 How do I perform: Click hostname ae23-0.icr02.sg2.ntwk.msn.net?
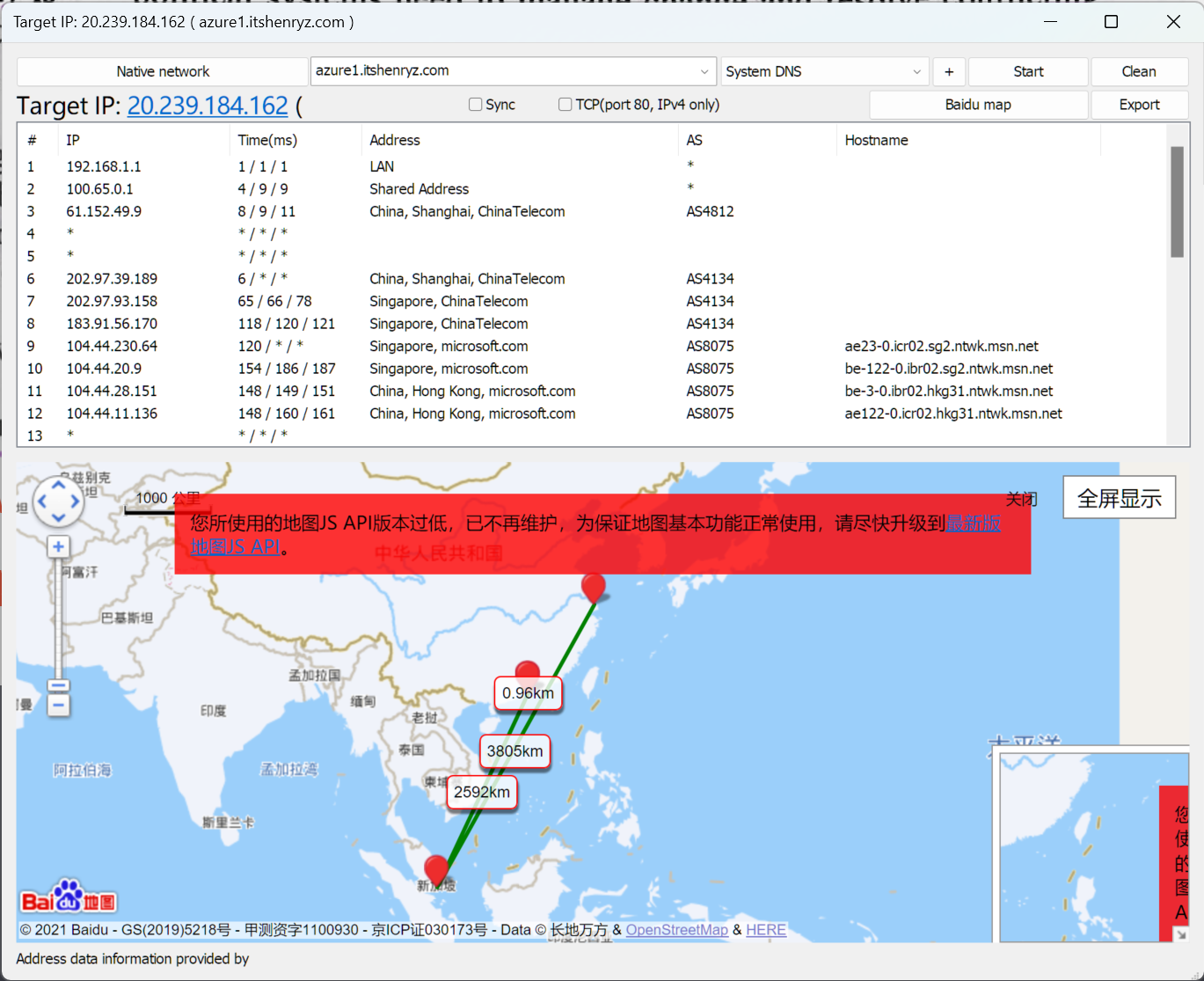coord(941,346)
